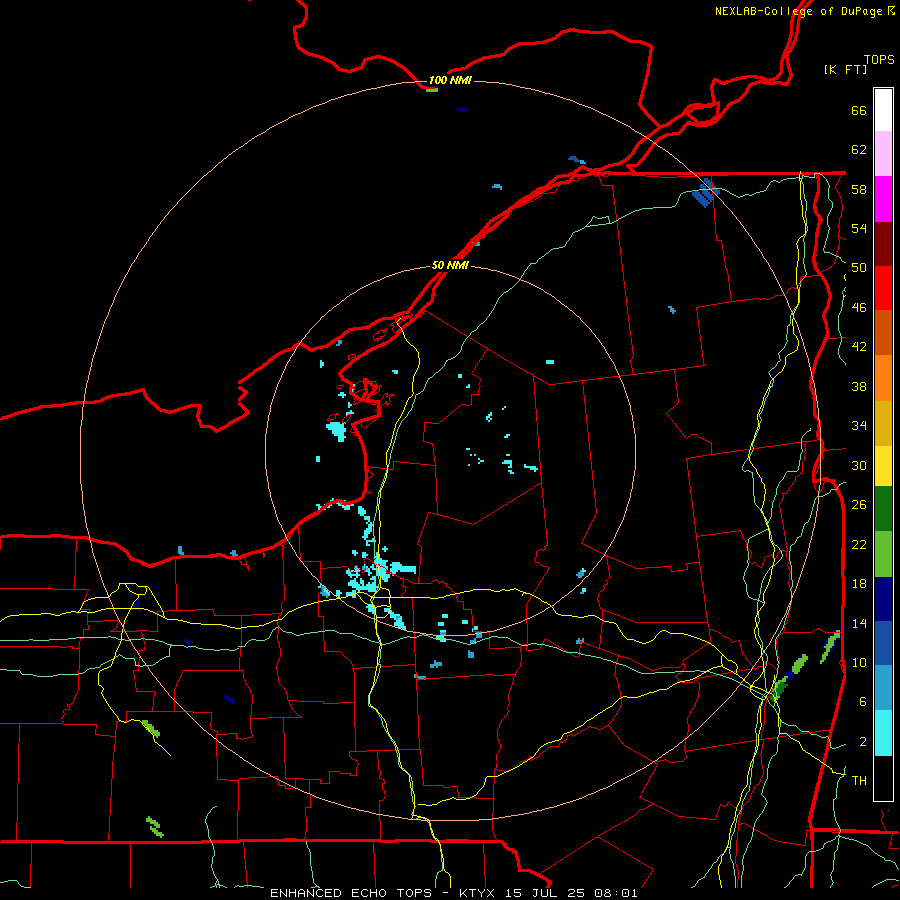This screenshot has height=900, width=900.
Task: Click the 46 legend value
Action: (859, 308)
